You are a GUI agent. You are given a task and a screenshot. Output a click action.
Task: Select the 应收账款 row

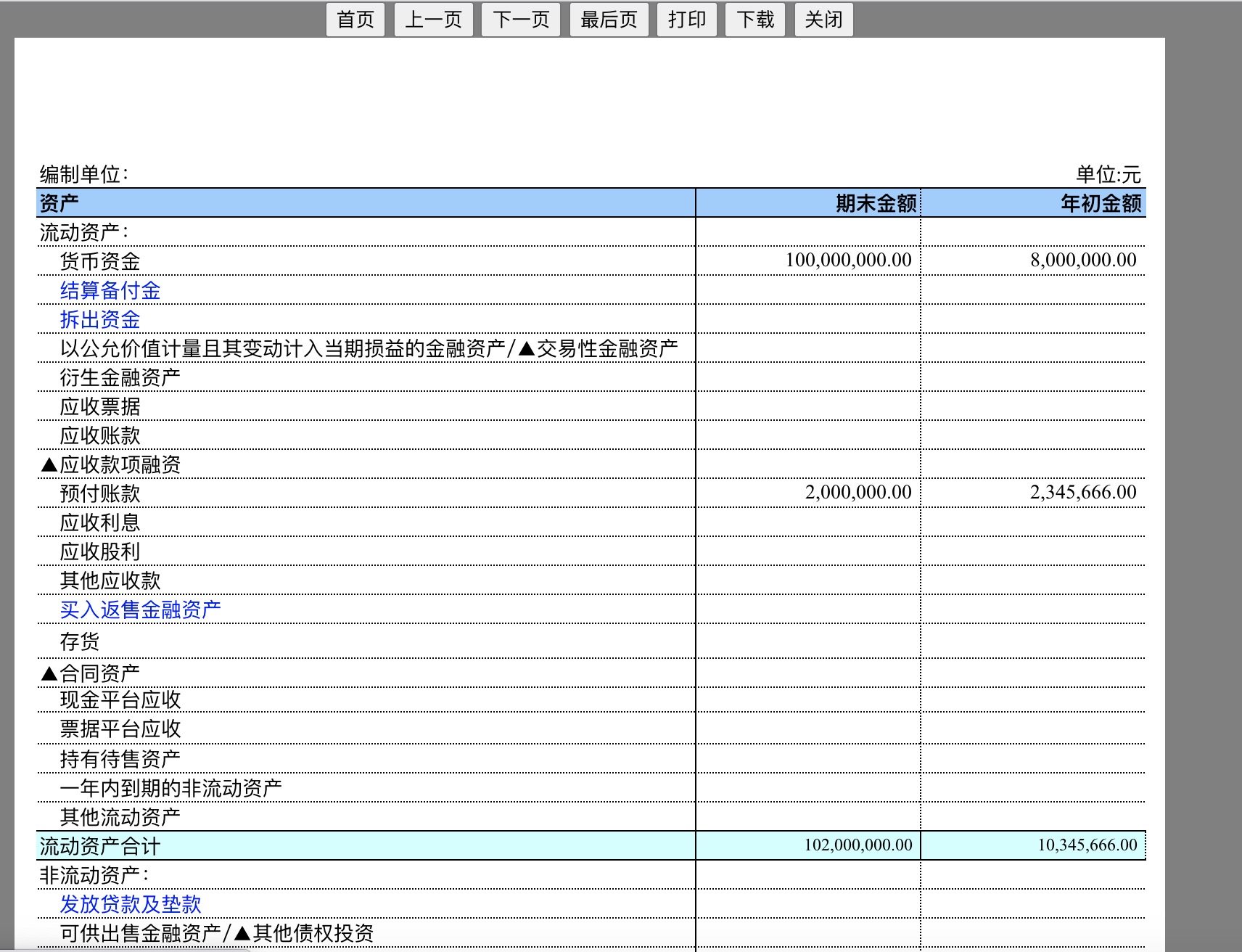pyautogui.click(x=591, y=435)
